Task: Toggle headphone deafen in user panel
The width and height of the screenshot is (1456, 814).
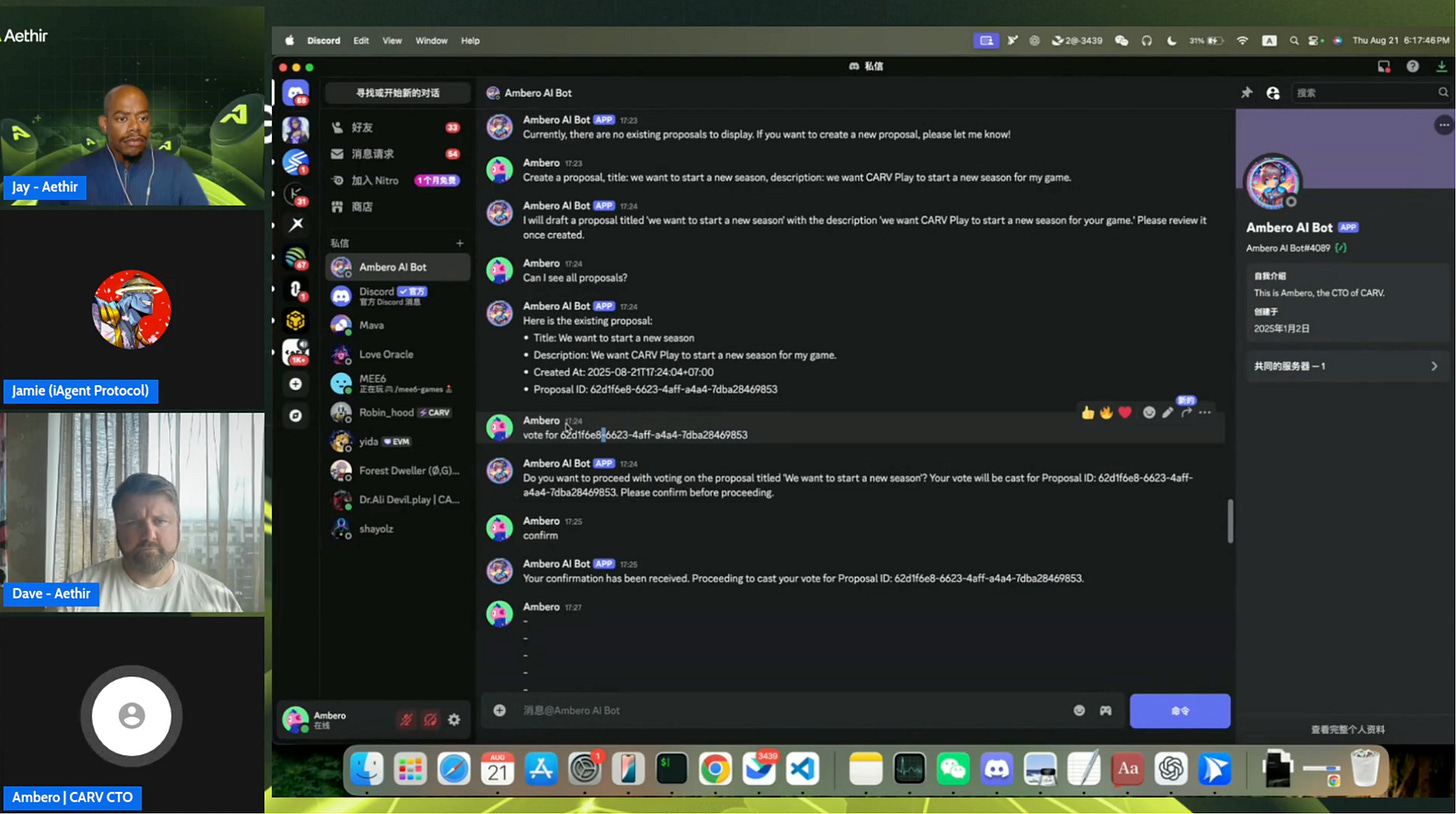Action: pyautogui.click(x=430, y=719)
